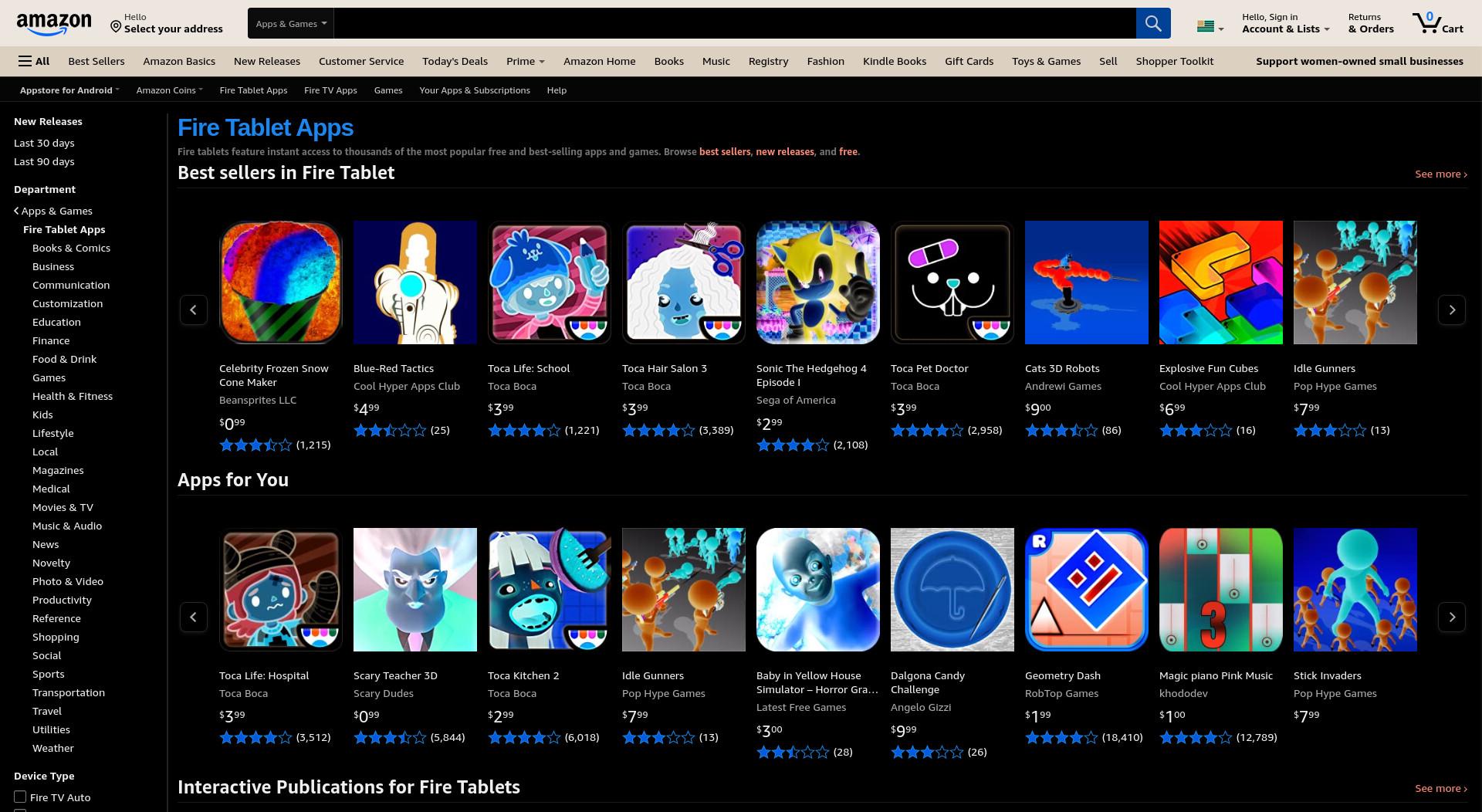Viewport: 1482px width, 812px height.
Task: Check the Fire TV Auto checkbox
Action: coord(20,797)
